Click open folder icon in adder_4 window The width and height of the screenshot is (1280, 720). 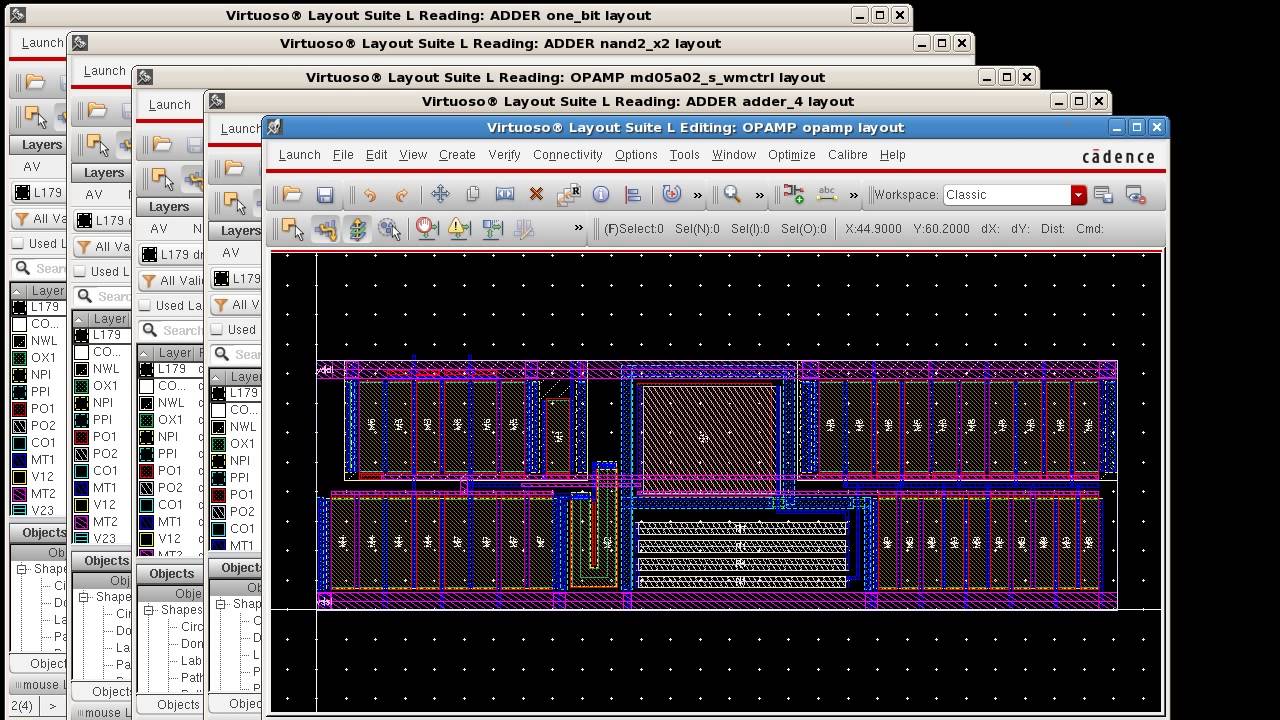[234, 168]
